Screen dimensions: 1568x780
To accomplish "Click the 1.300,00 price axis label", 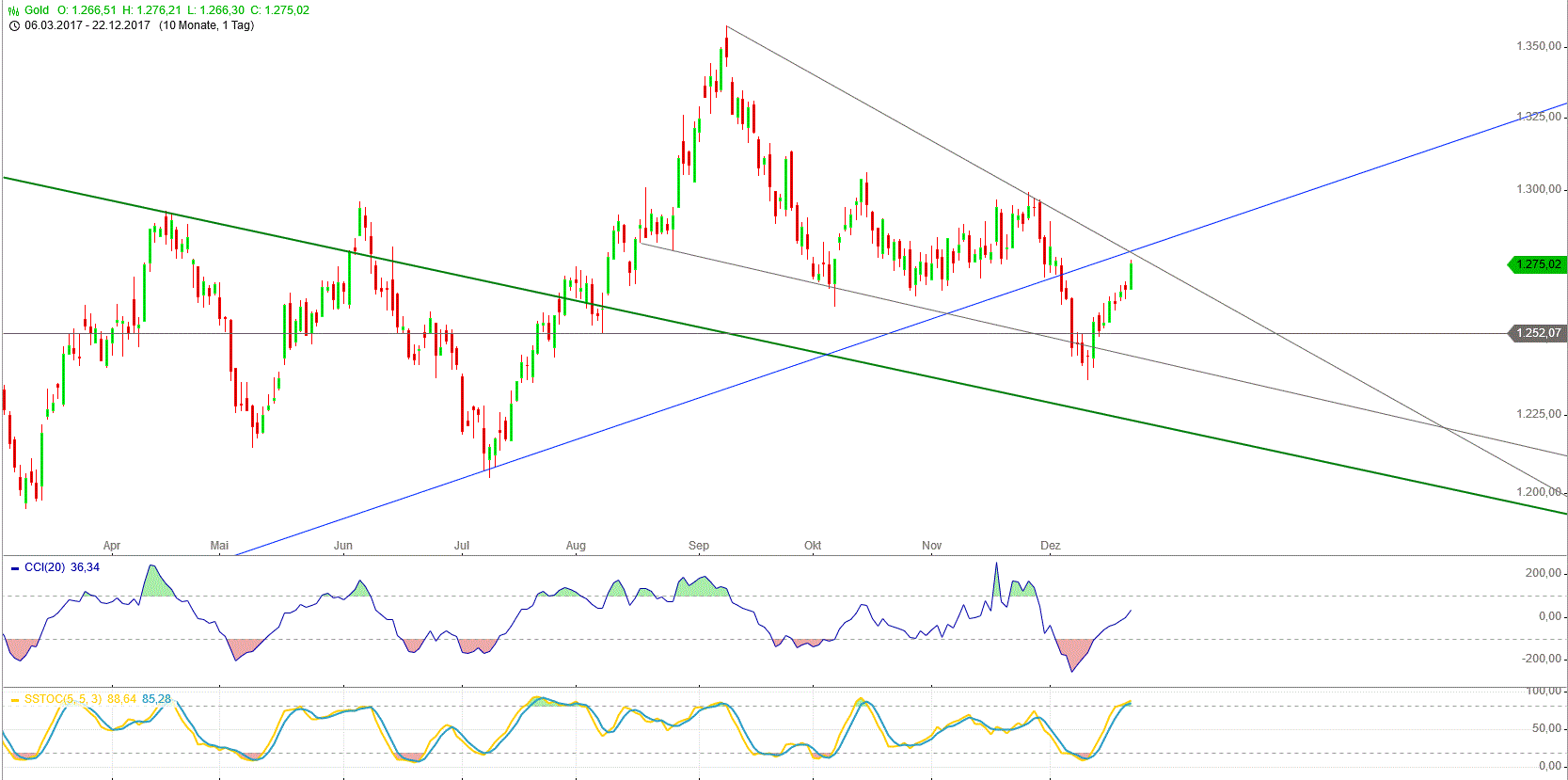I will pos(1539,189).
